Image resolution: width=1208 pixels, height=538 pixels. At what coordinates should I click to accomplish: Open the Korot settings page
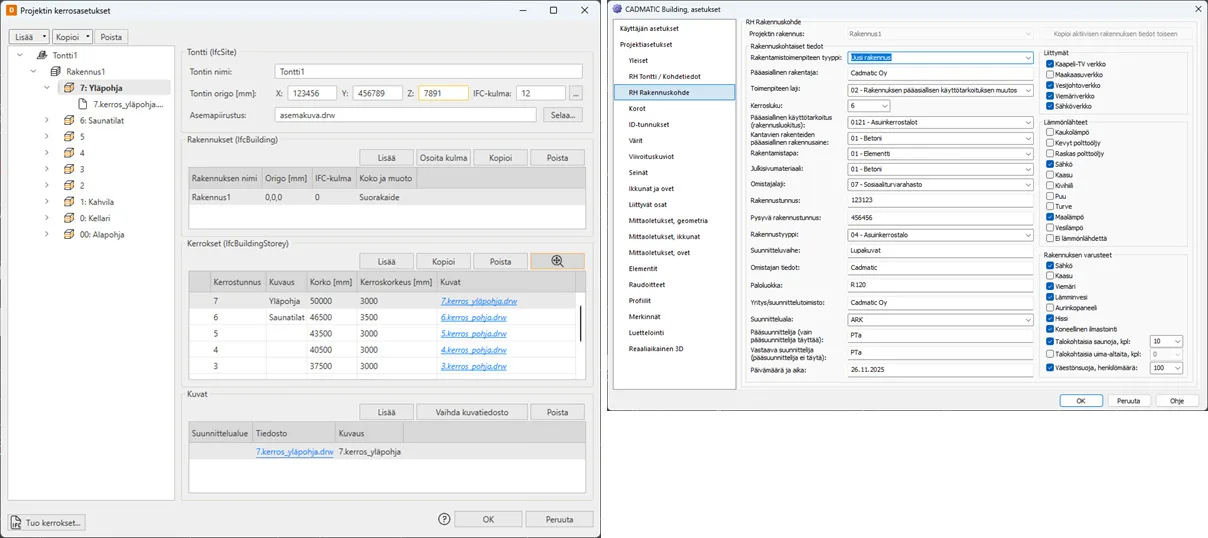click(637, 108)
